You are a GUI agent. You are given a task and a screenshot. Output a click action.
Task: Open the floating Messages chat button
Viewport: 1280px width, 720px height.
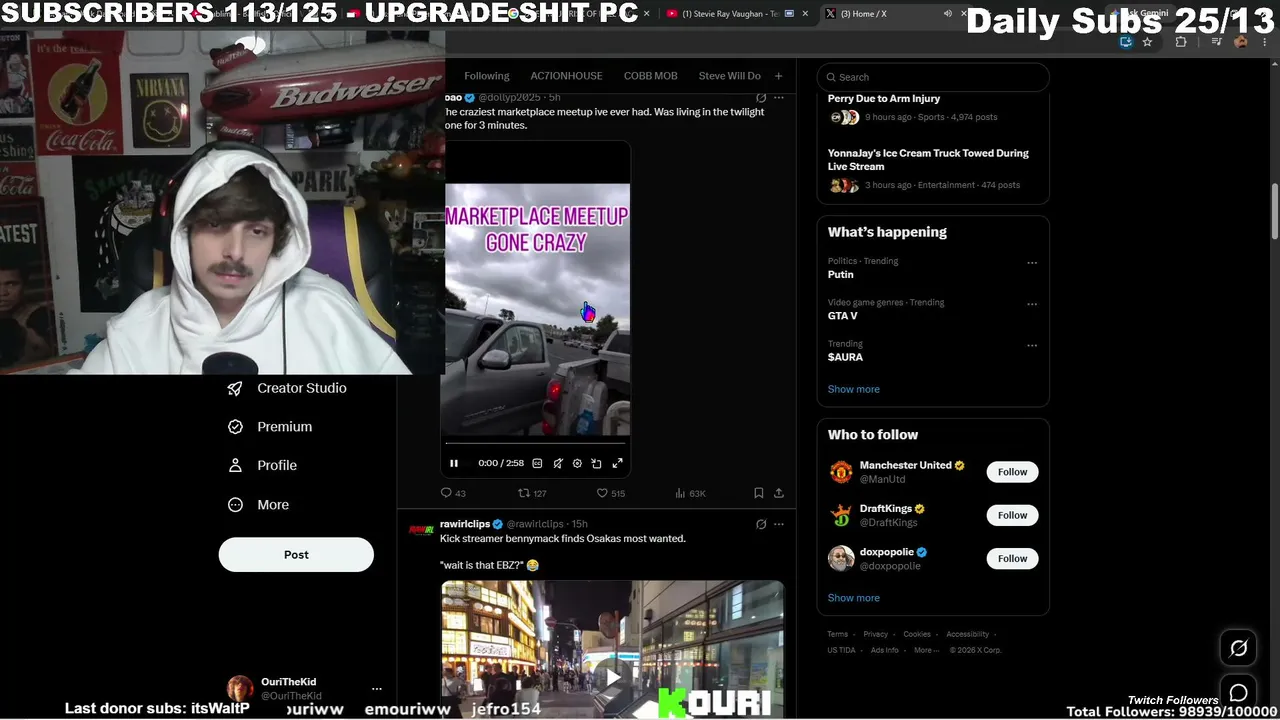tap(1238, 693)
